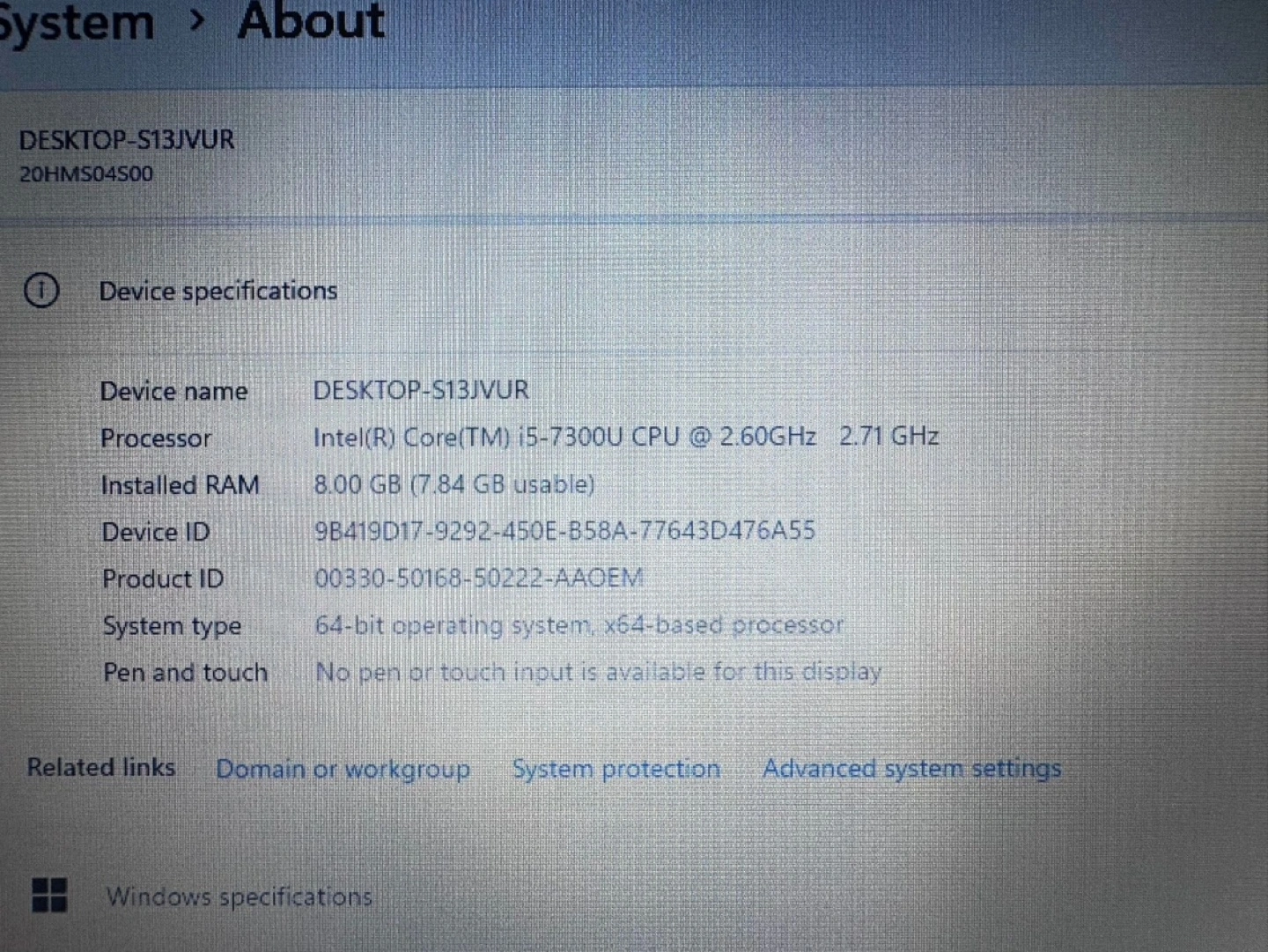
Task: Click the About page title
Action: (311, 21)
